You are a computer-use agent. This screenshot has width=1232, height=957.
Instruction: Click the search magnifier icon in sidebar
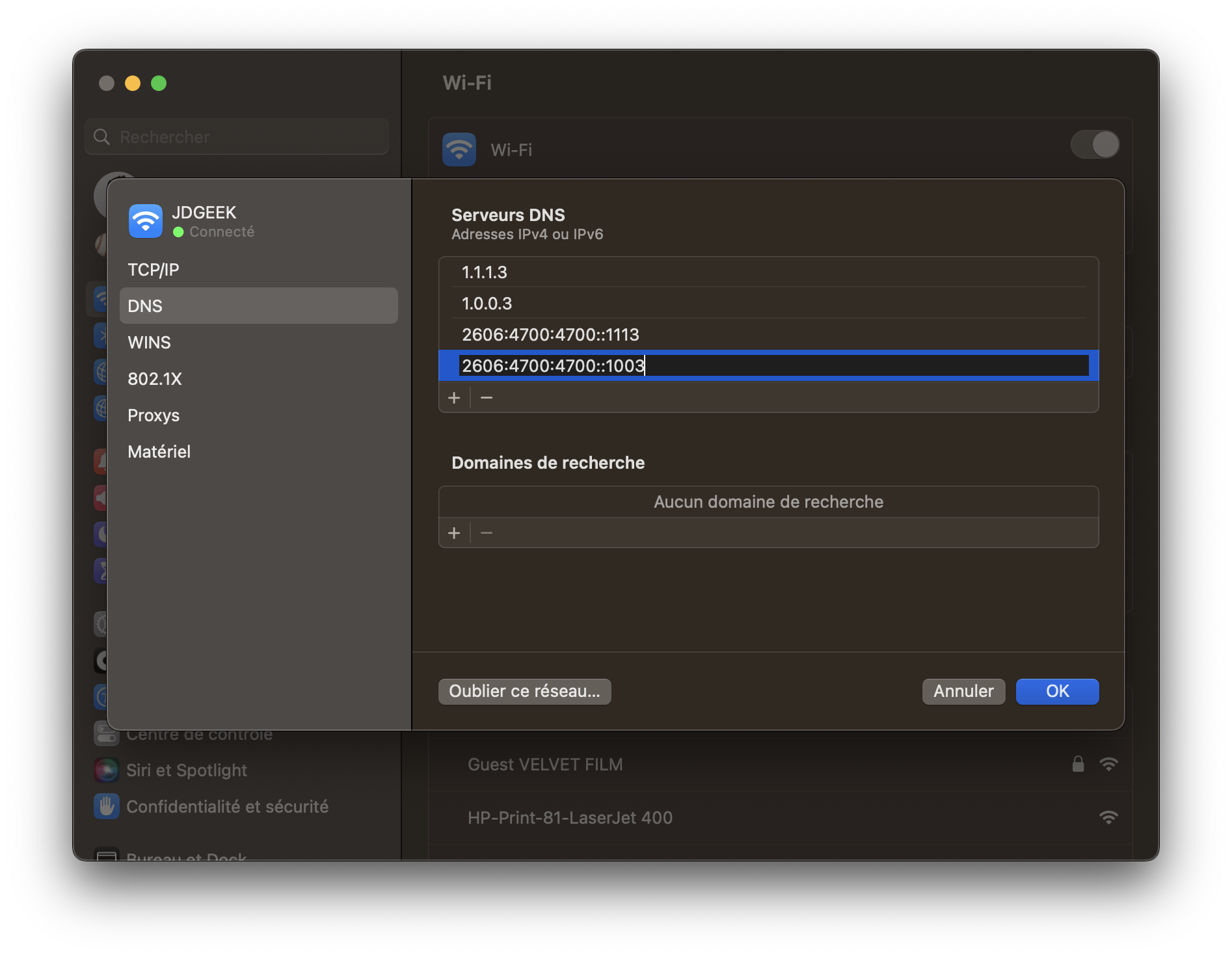(102, 137)
